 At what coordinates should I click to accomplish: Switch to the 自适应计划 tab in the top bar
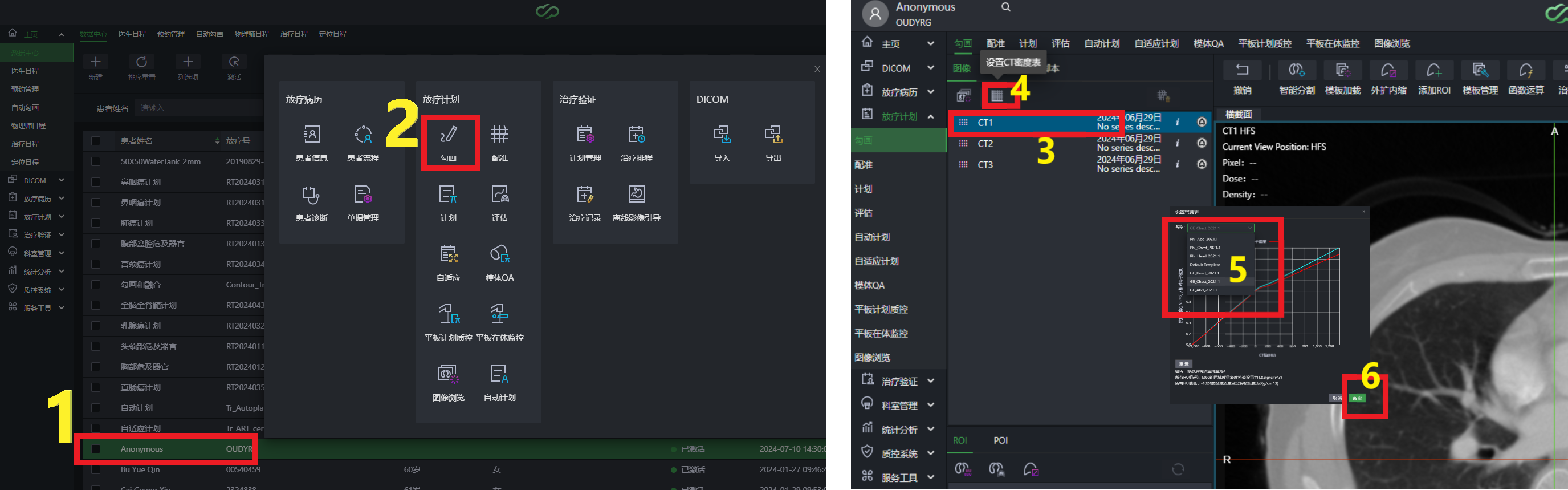point(1156,44)
